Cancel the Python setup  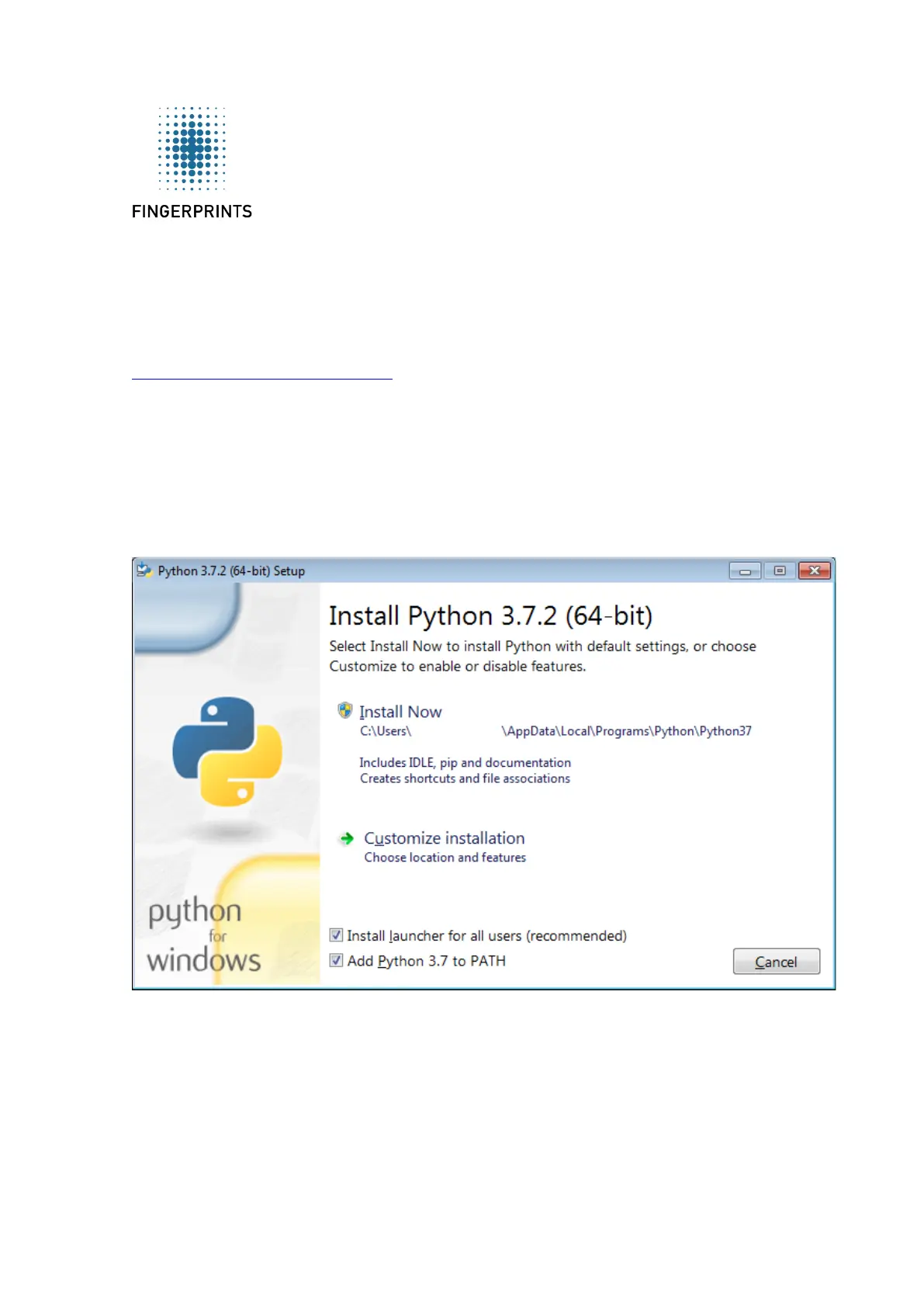[776, 962]
